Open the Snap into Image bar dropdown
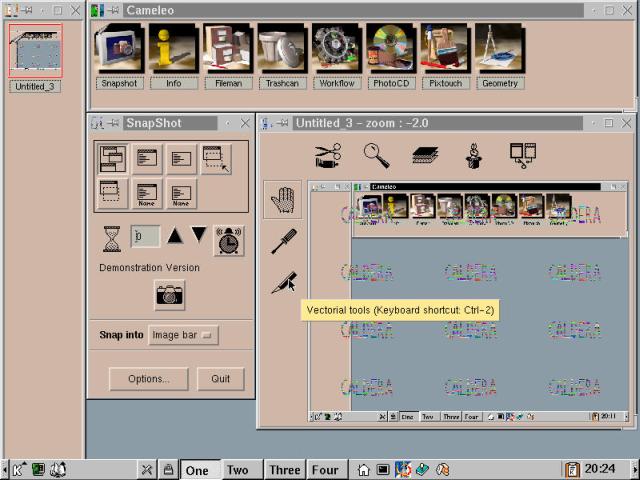The width and height of the screenshot is (640, 480). [182, 335]
